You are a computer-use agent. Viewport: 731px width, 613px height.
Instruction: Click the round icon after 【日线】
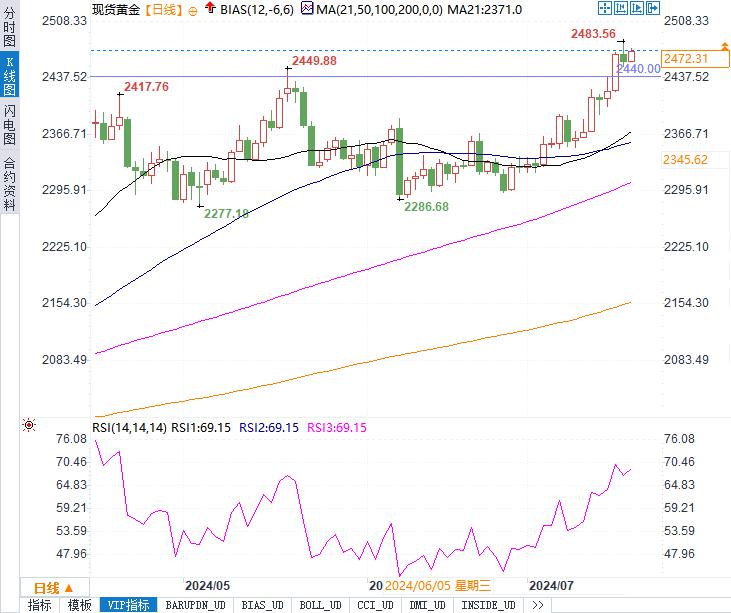tap(192, 9)
